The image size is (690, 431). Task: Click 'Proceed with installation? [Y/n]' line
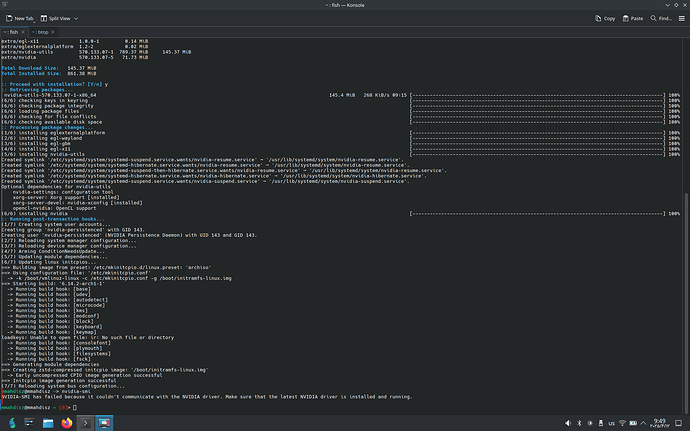[x=55, y=84]
